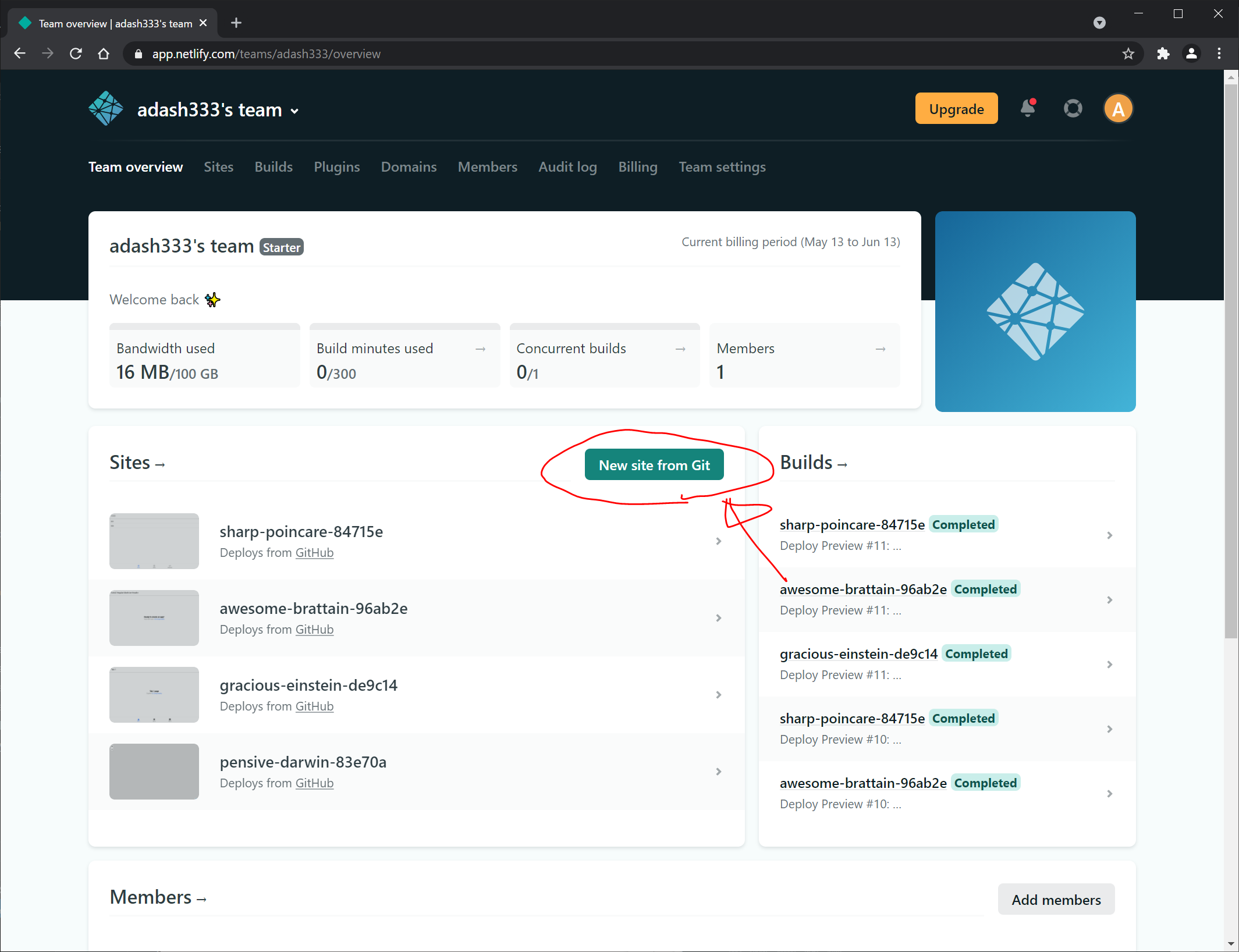Open the browser extensions puzzle icon
Screen dimensions: 1239x952
[x=1163, y=54]
